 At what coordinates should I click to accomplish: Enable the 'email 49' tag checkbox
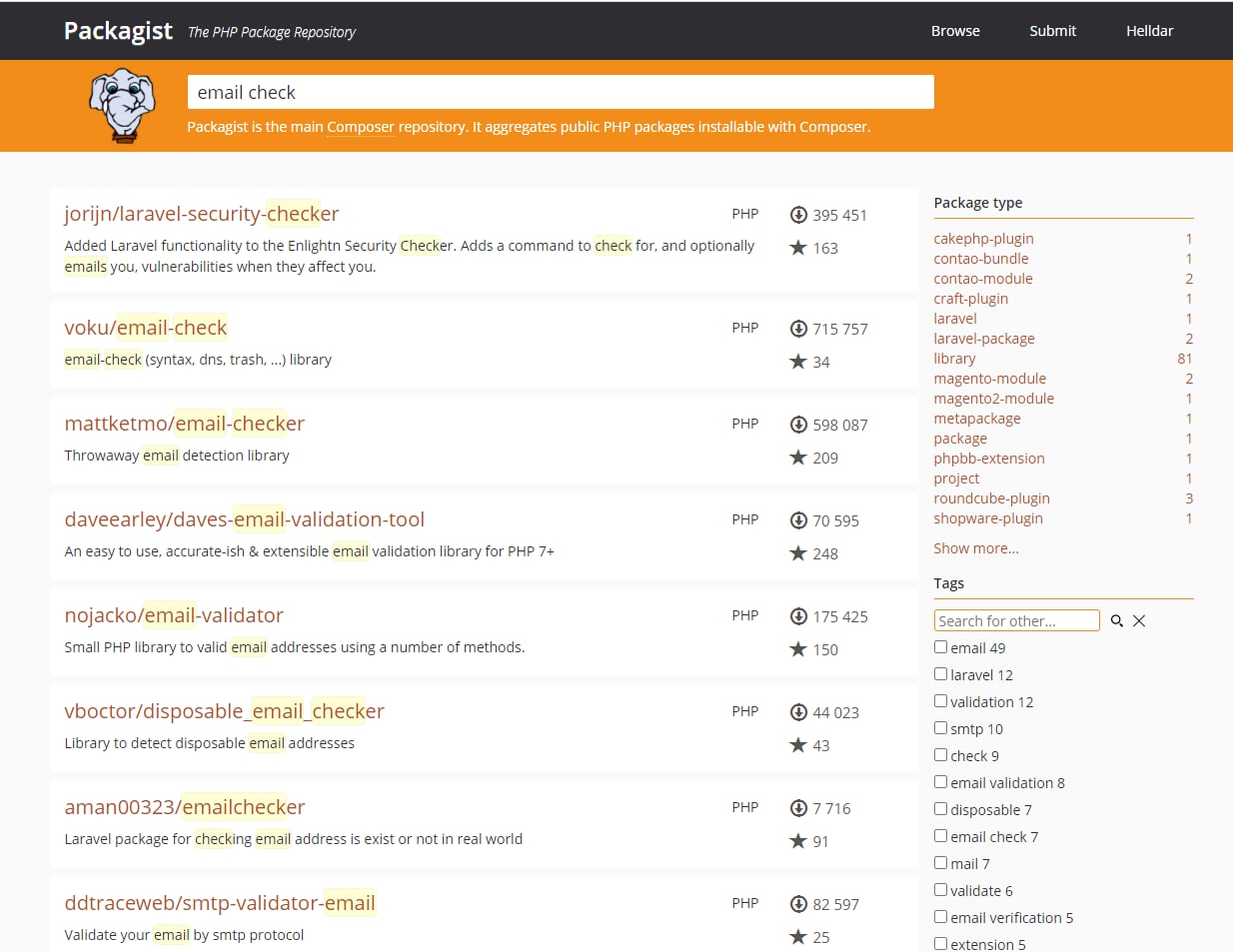(x=940, y=647)
